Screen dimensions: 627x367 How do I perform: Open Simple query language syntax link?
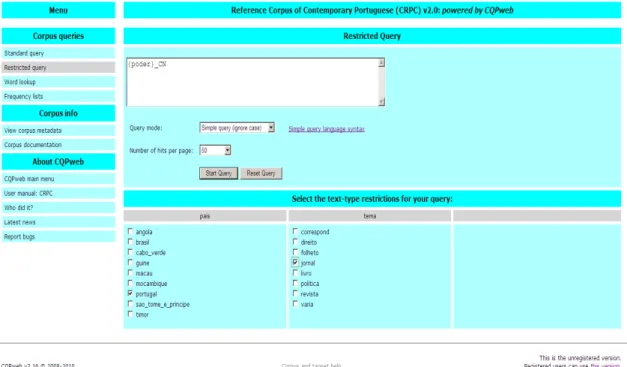point(326,129)
